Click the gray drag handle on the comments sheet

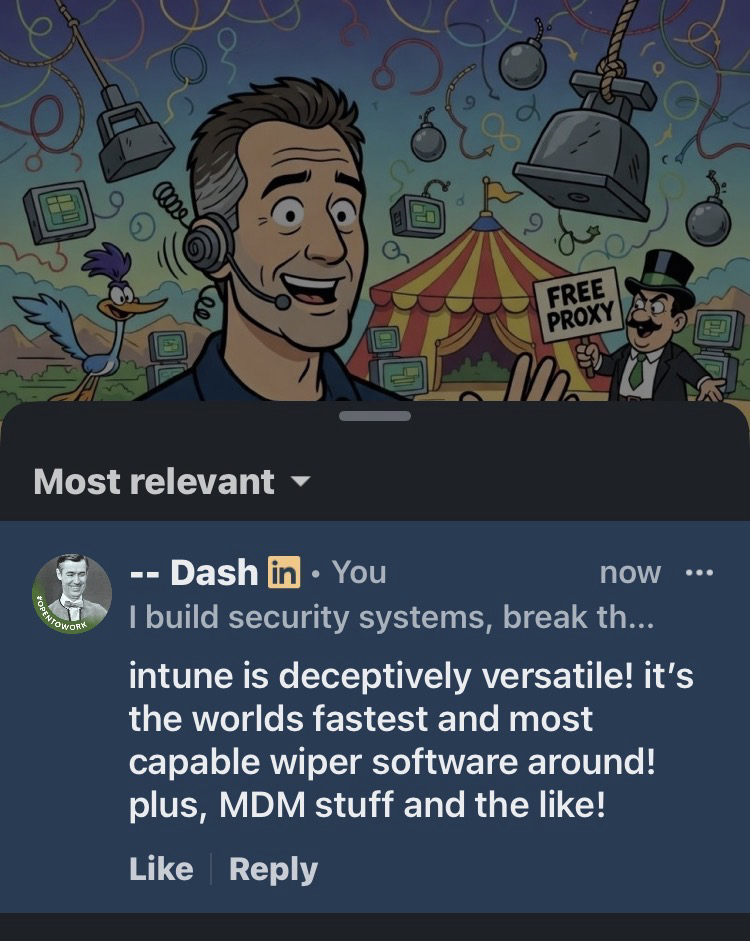[375, 416]
